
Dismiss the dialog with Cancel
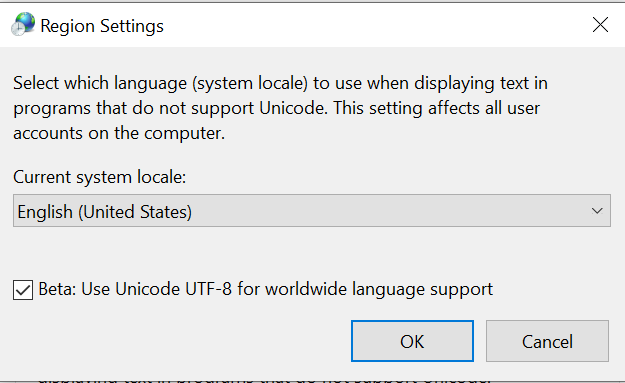[x=547, y=341]
